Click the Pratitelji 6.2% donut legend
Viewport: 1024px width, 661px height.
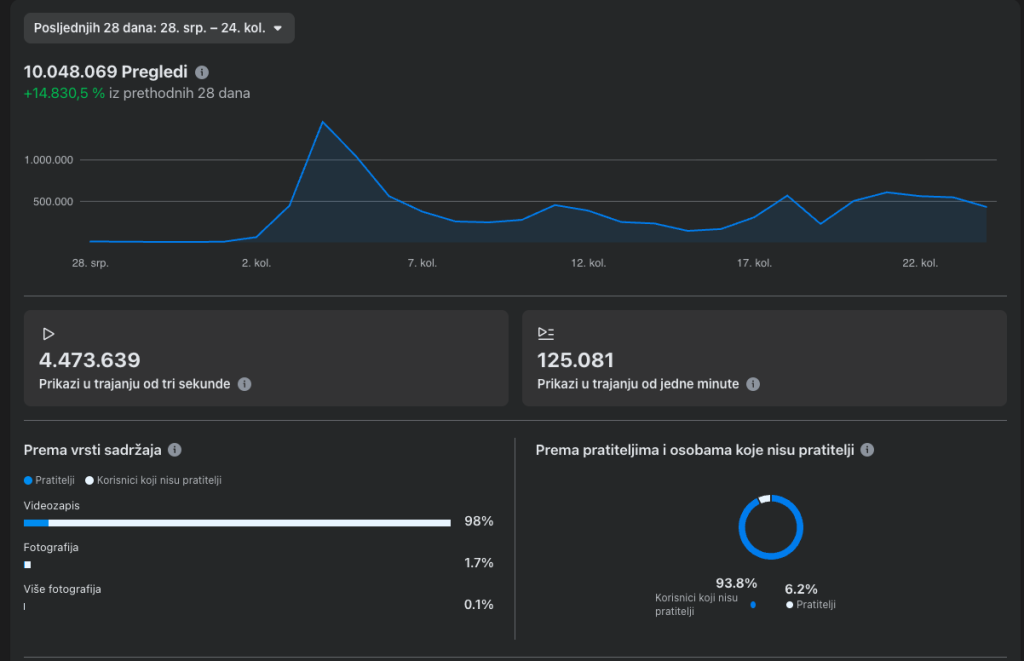pos(810,598)
